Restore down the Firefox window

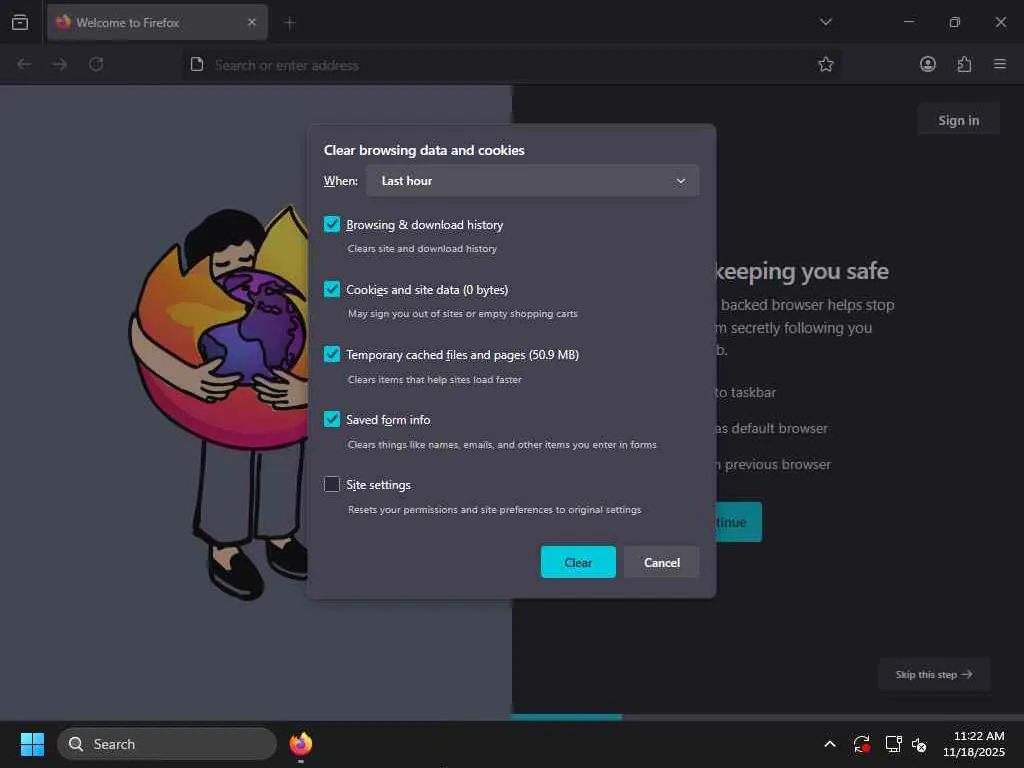tap(954, 22)
